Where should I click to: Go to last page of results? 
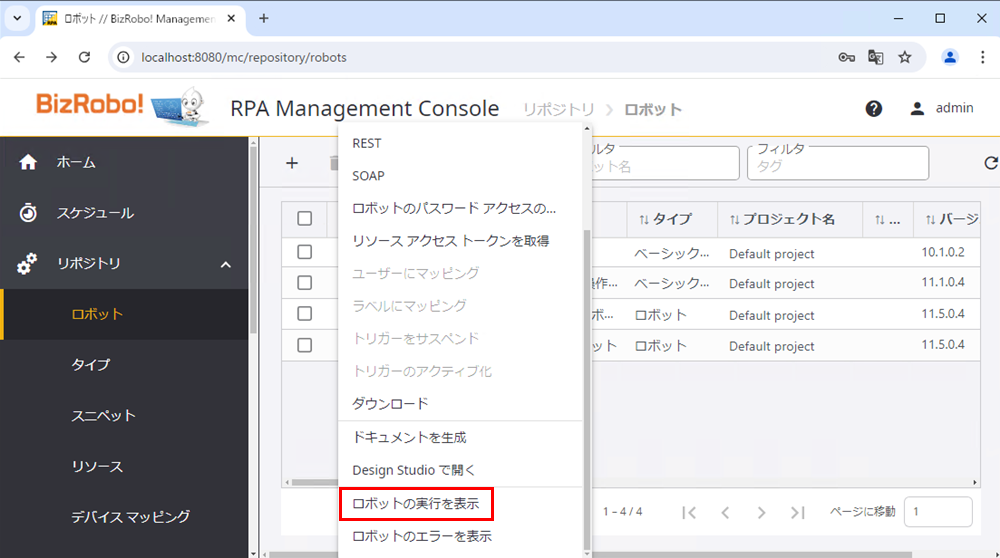pos(797,512)
